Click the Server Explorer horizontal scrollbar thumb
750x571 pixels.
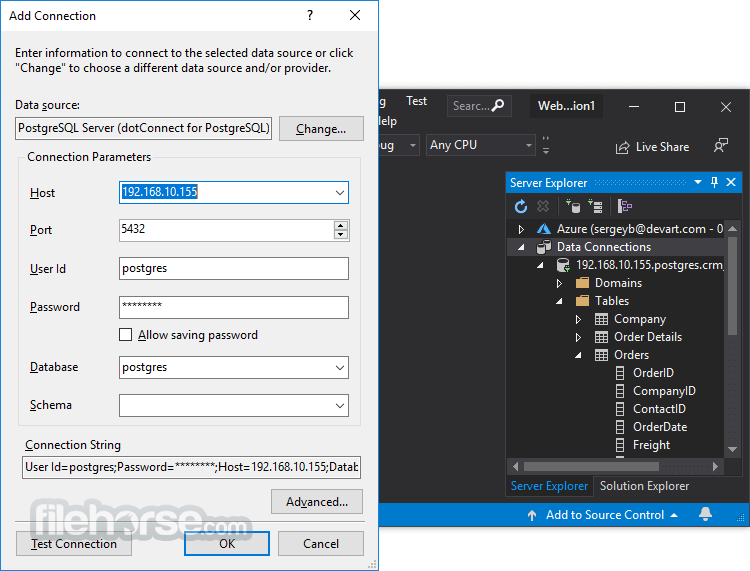591,466
